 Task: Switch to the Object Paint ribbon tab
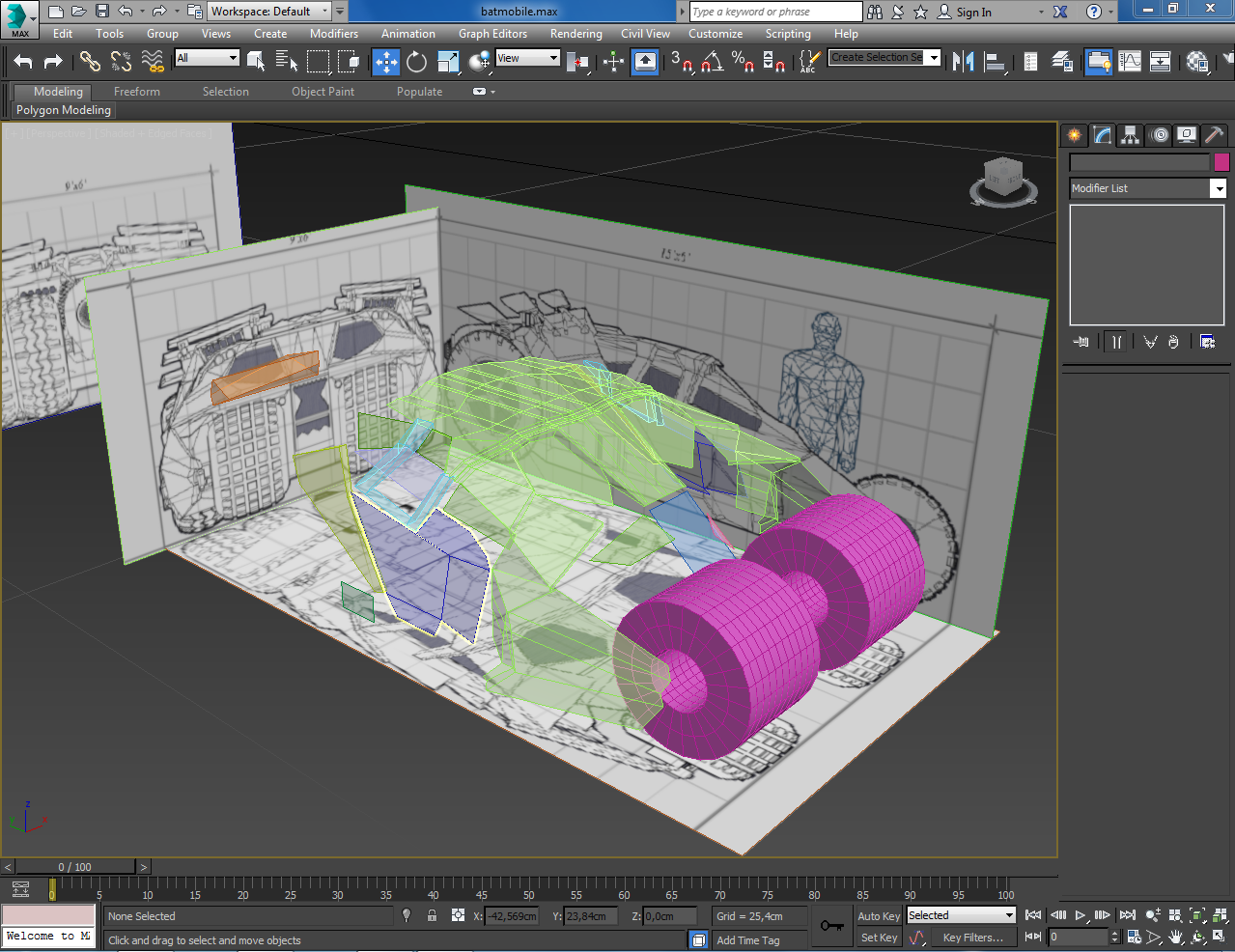click(x=323, y=92)
